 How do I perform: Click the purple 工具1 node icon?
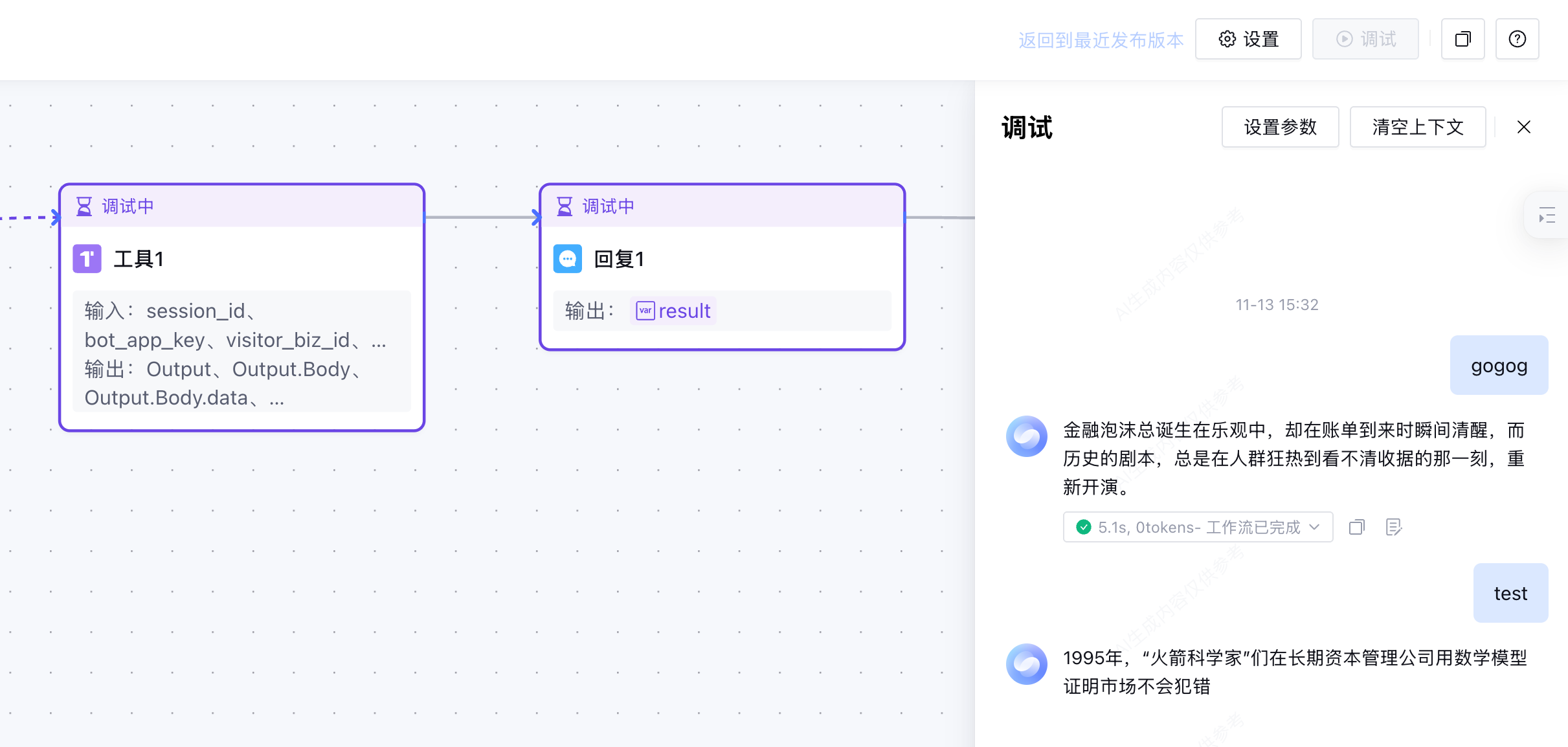(x=87, y=259)
